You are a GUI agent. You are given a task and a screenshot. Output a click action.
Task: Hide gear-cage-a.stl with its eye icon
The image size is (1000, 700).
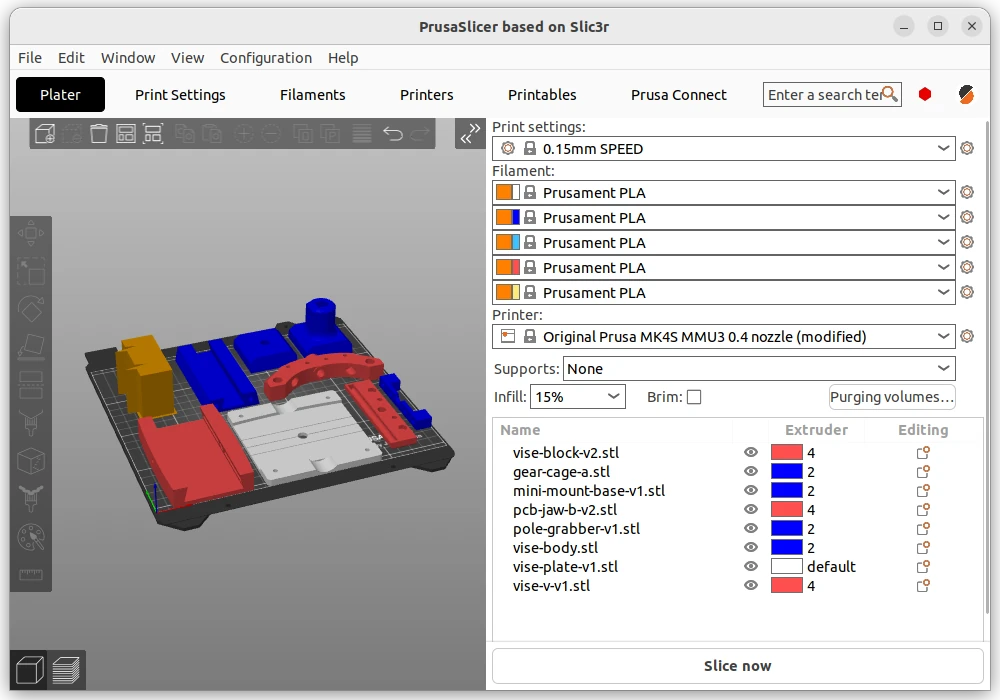coord(751,472)
